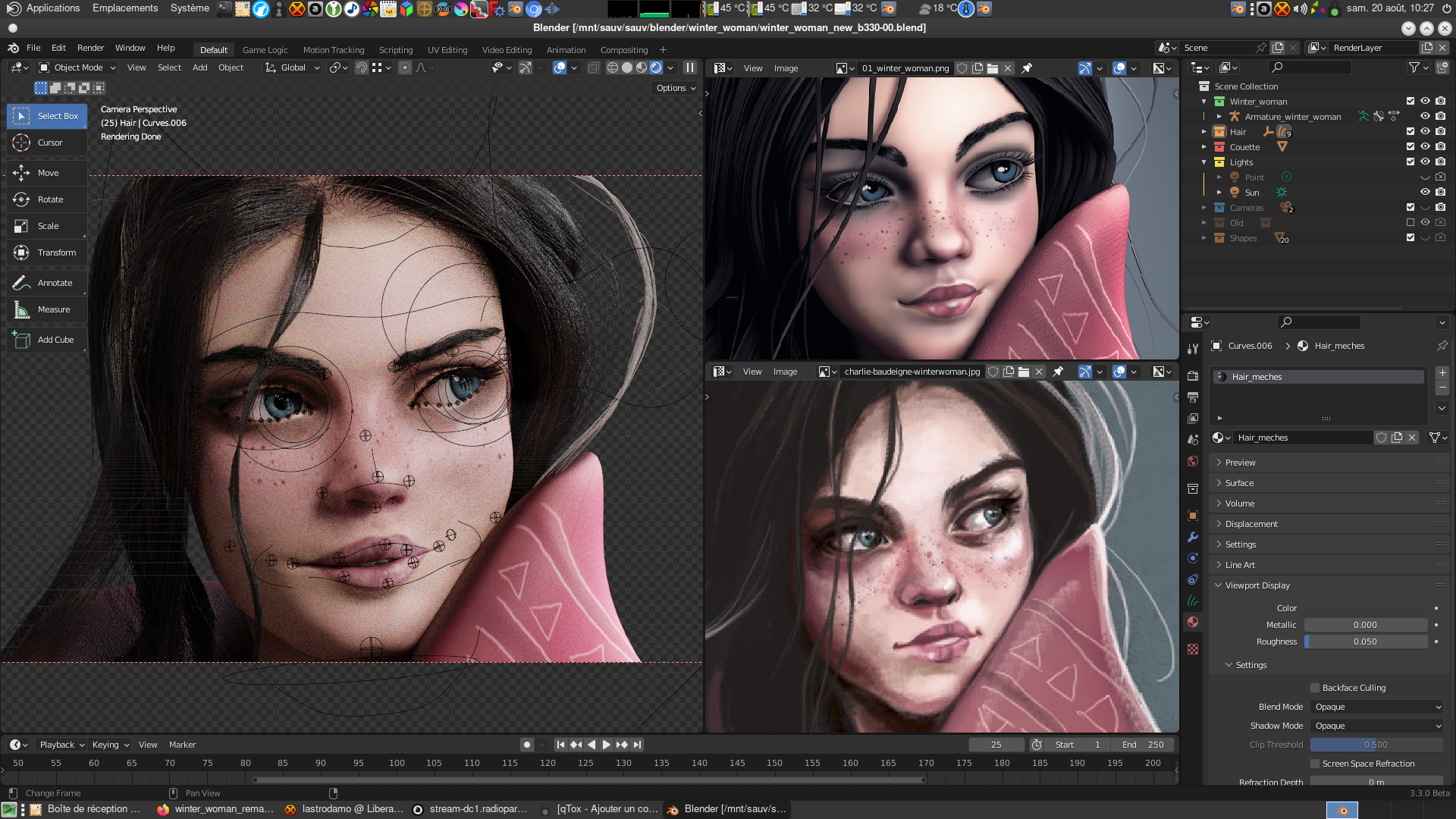
Task: Open timeline Keying menu
Action: (x=111, y=745)
